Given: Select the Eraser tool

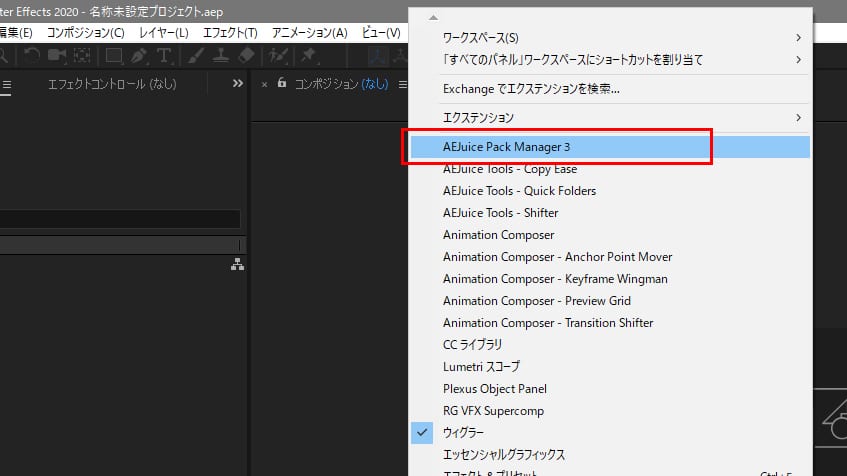Looking at the screenshot, I should click(x=246, y=56).
